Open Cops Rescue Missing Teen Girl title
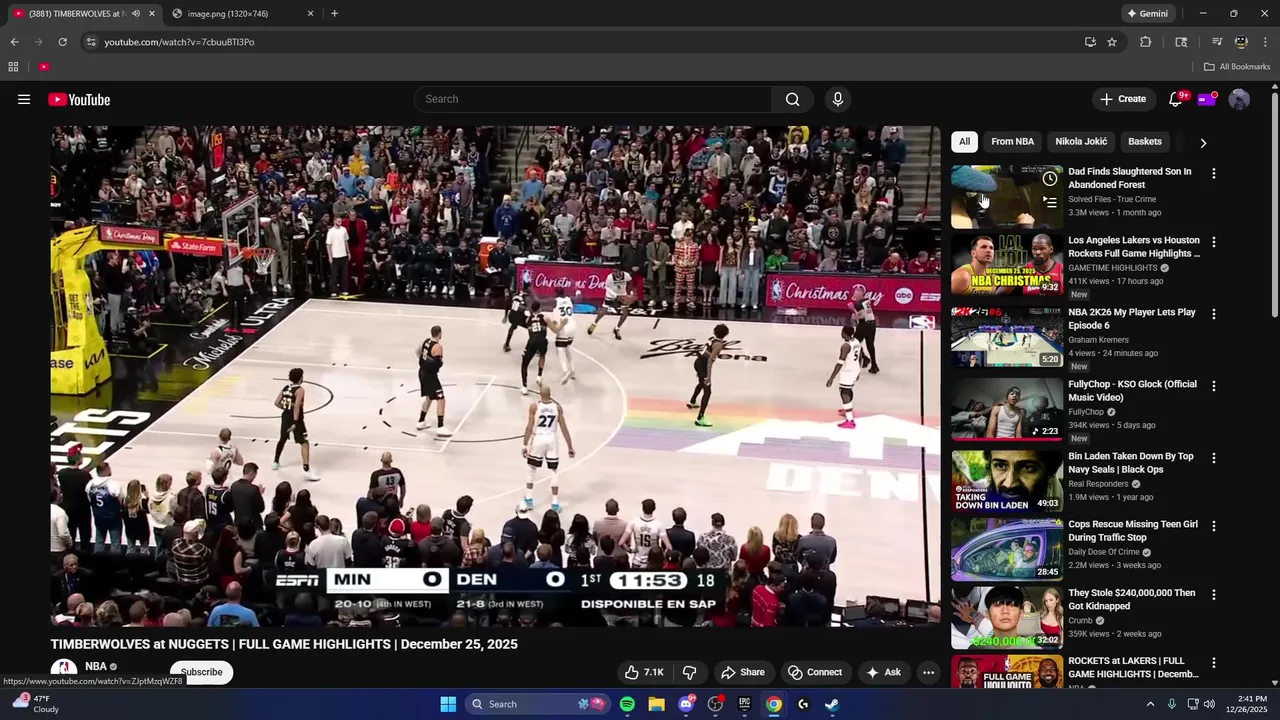 click(x=1133, y=531)
